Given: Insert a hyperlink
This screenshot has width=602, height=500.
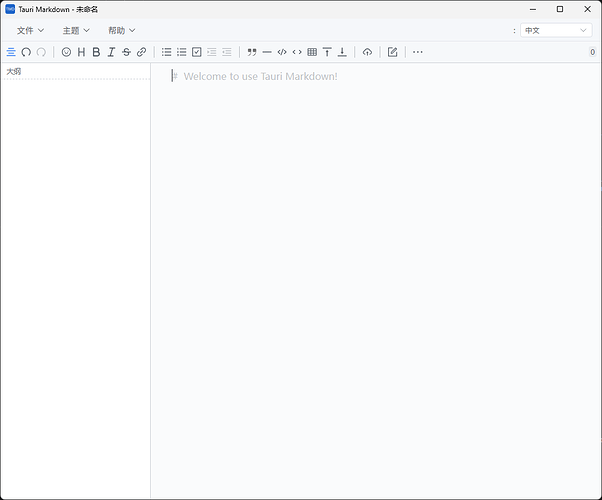Looking at the screenshot, I should pyautogui.click(x=141, y=52).
